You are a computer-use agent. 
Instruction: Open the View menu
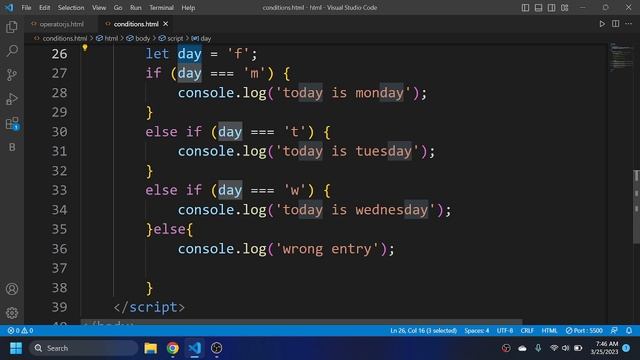click(99, 8)
